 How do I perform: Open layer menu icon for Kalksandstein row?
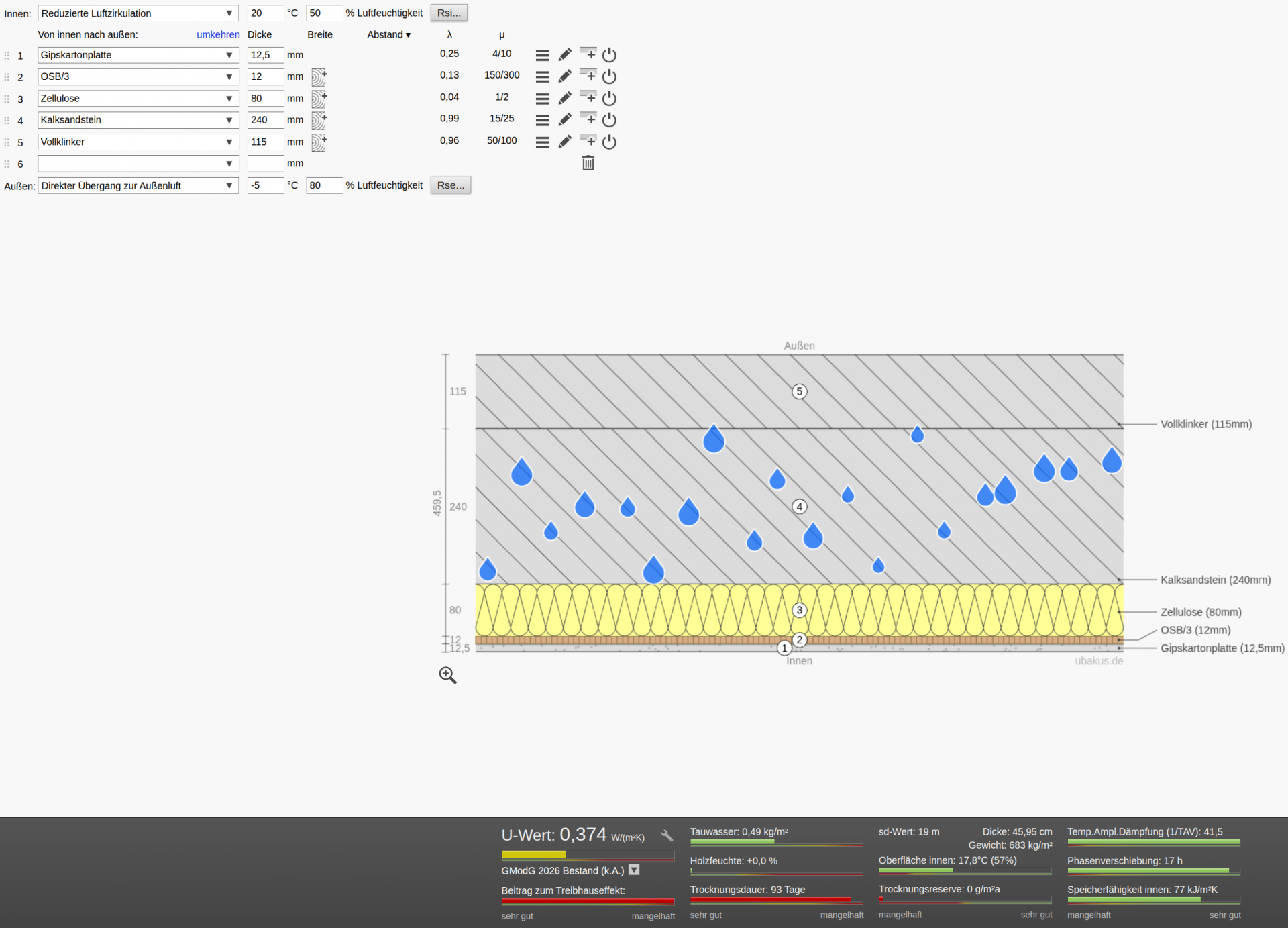[543, 120]
